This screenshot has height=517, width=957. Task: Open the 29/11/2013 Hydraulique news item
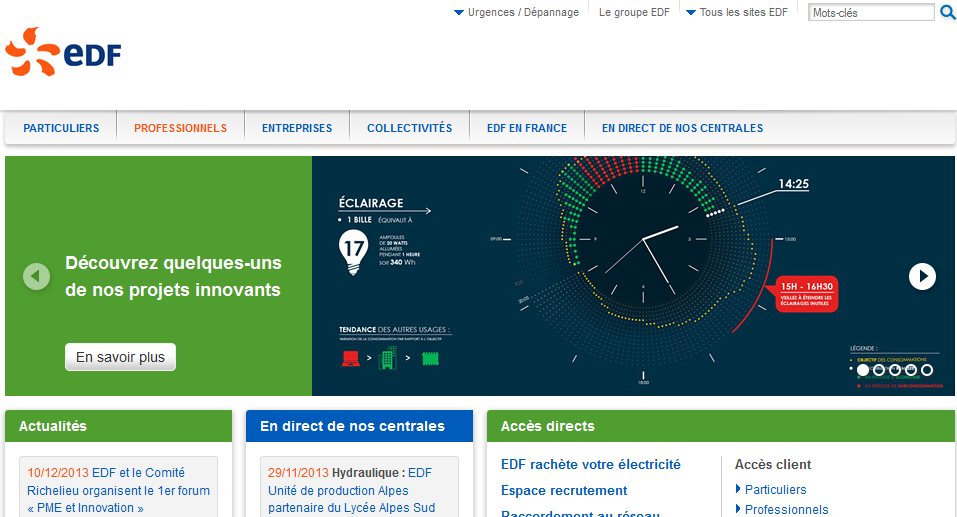point(352,490)
